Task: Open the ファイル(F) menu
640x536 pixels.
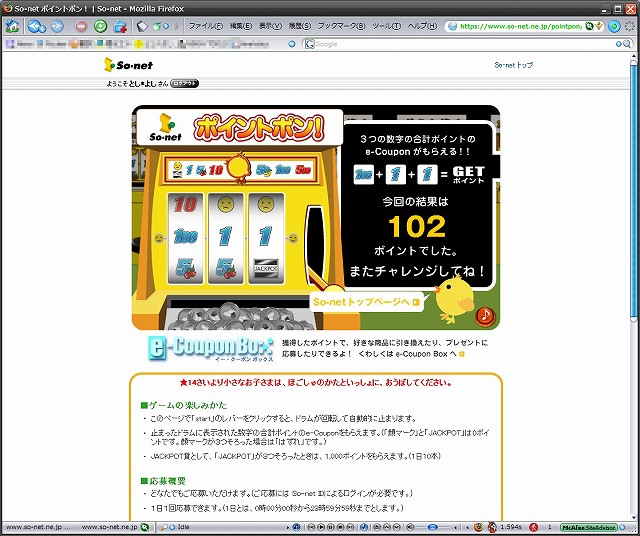Action: coord(206,26)
